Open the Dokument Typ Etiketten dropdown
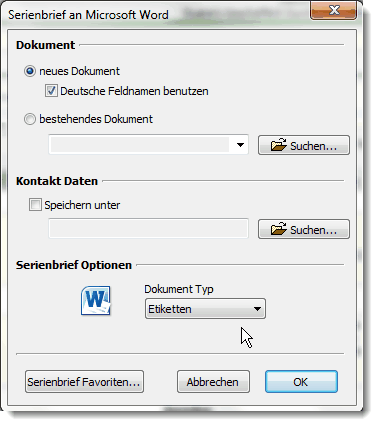This screenshot has width=378, height=426. pyautogui.click(x=205, y=309)
